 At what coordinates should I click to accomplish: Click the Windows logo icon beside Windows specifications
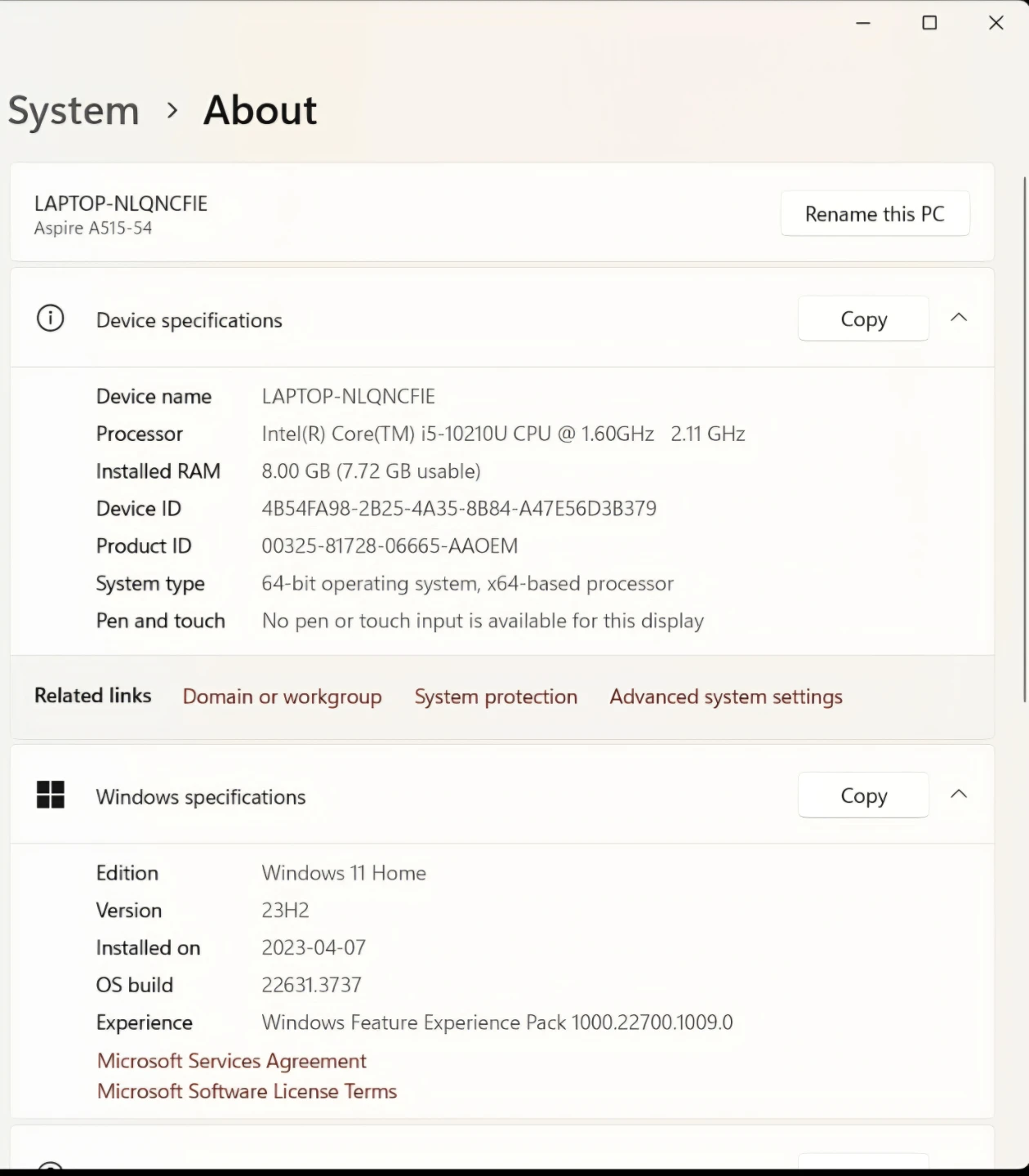click(51, 795)
